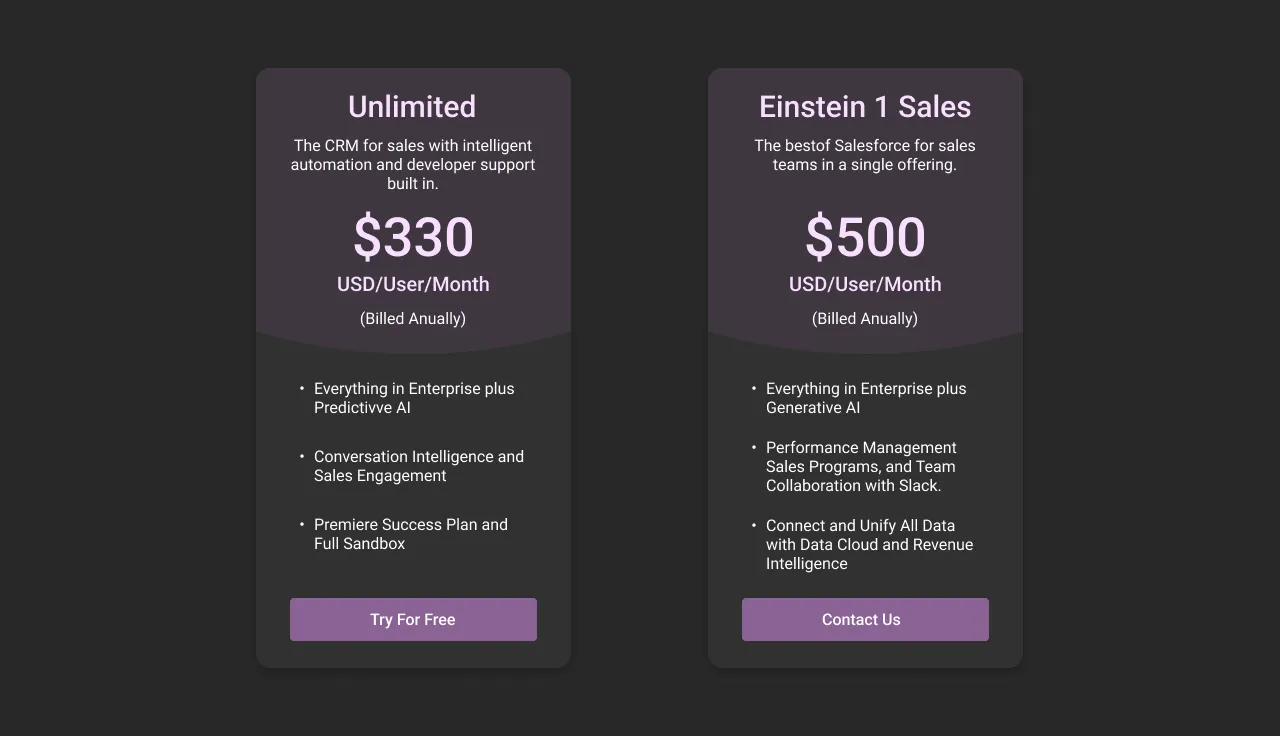Click the $500 price text
This screenshot has height=736, width=1280.
click(x=864, y=237)
